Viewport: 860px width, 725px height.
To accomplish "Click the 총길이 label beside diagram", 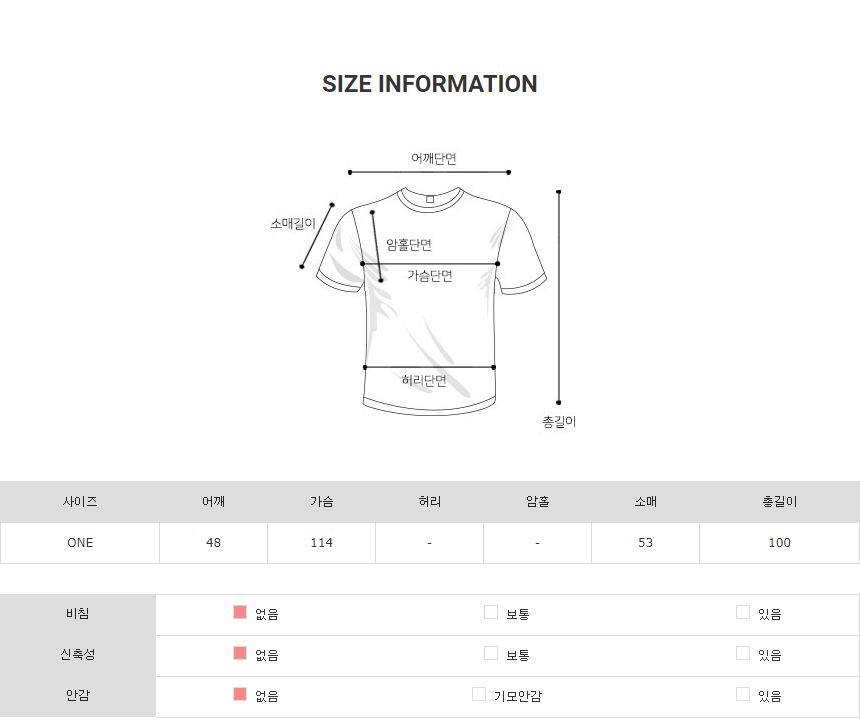I will pyautogui.click(x=559, y=422).
